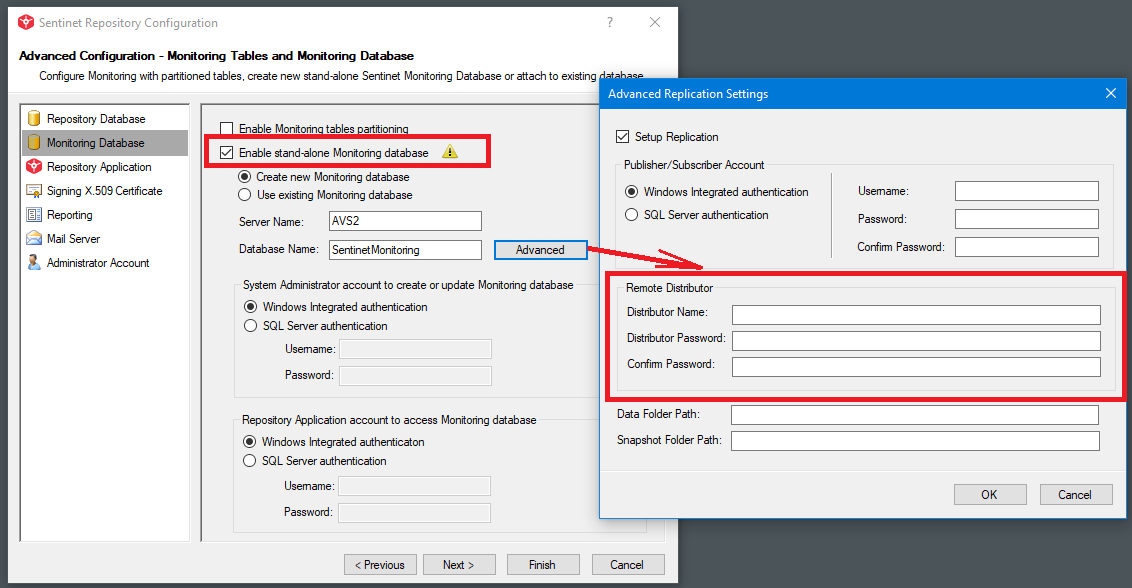The image size is (1132, 588).
Task: Close the Advanced Replication Settings dialog
Action: point(1110,94)
